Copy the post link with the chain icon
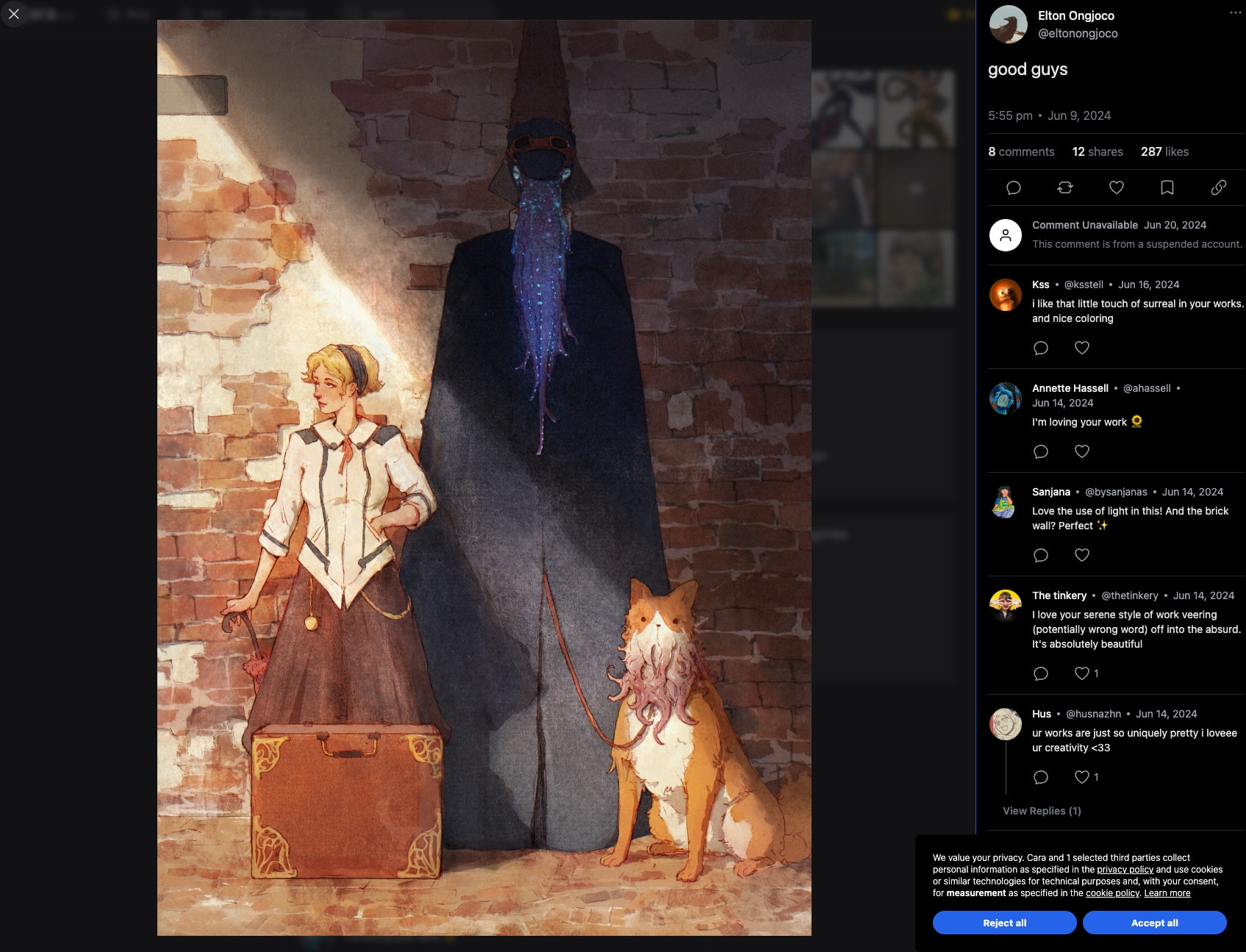 click(1218, 187)
